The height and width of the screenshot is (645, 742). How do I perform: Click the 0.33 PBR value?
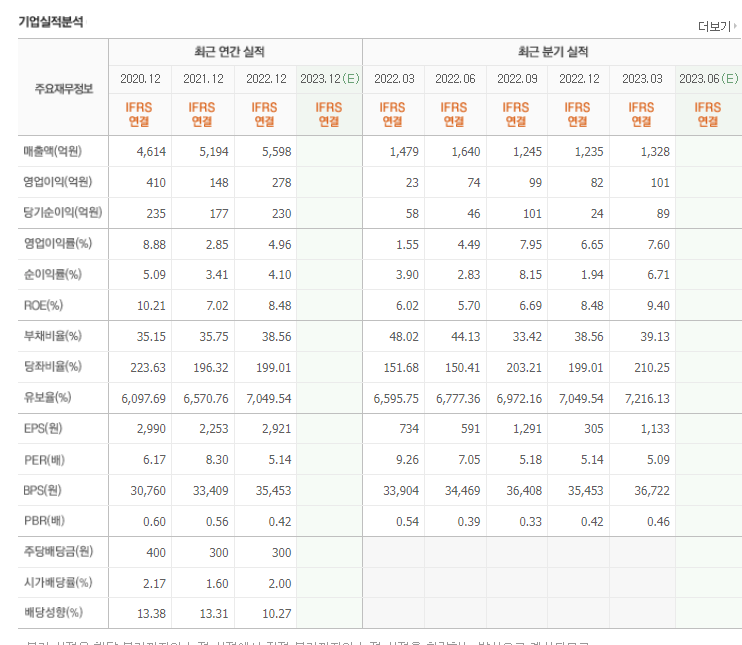[530, 522]
